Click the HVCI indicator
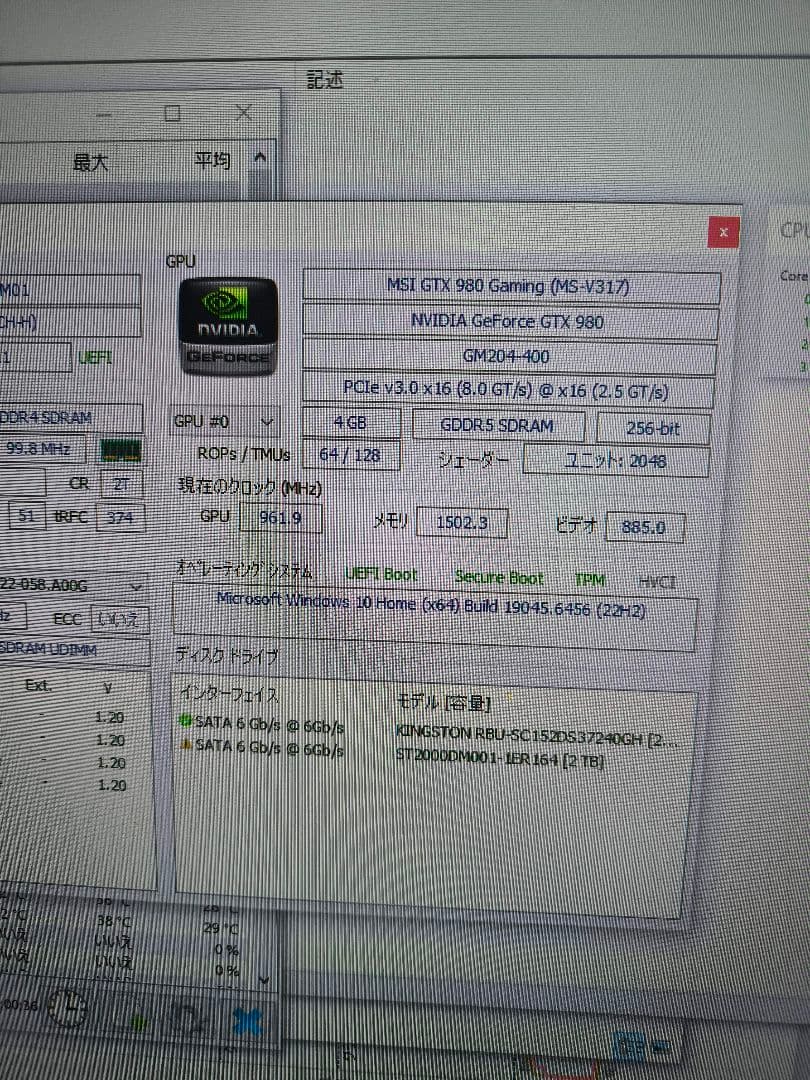 tap(657, 583)
